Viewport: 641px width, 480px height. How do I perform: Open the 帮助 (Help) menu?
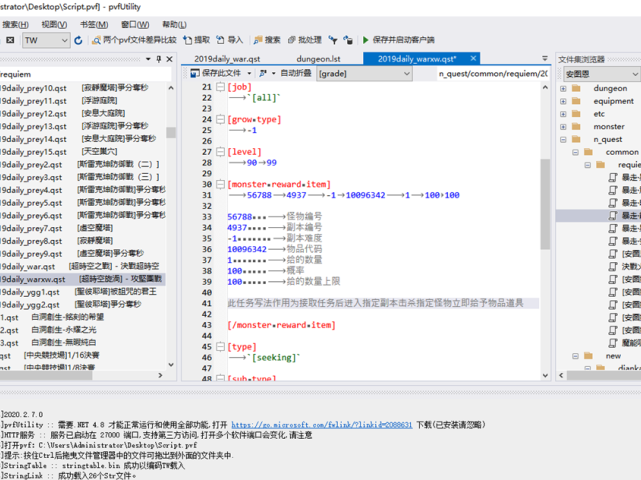(x=174, y=24)
